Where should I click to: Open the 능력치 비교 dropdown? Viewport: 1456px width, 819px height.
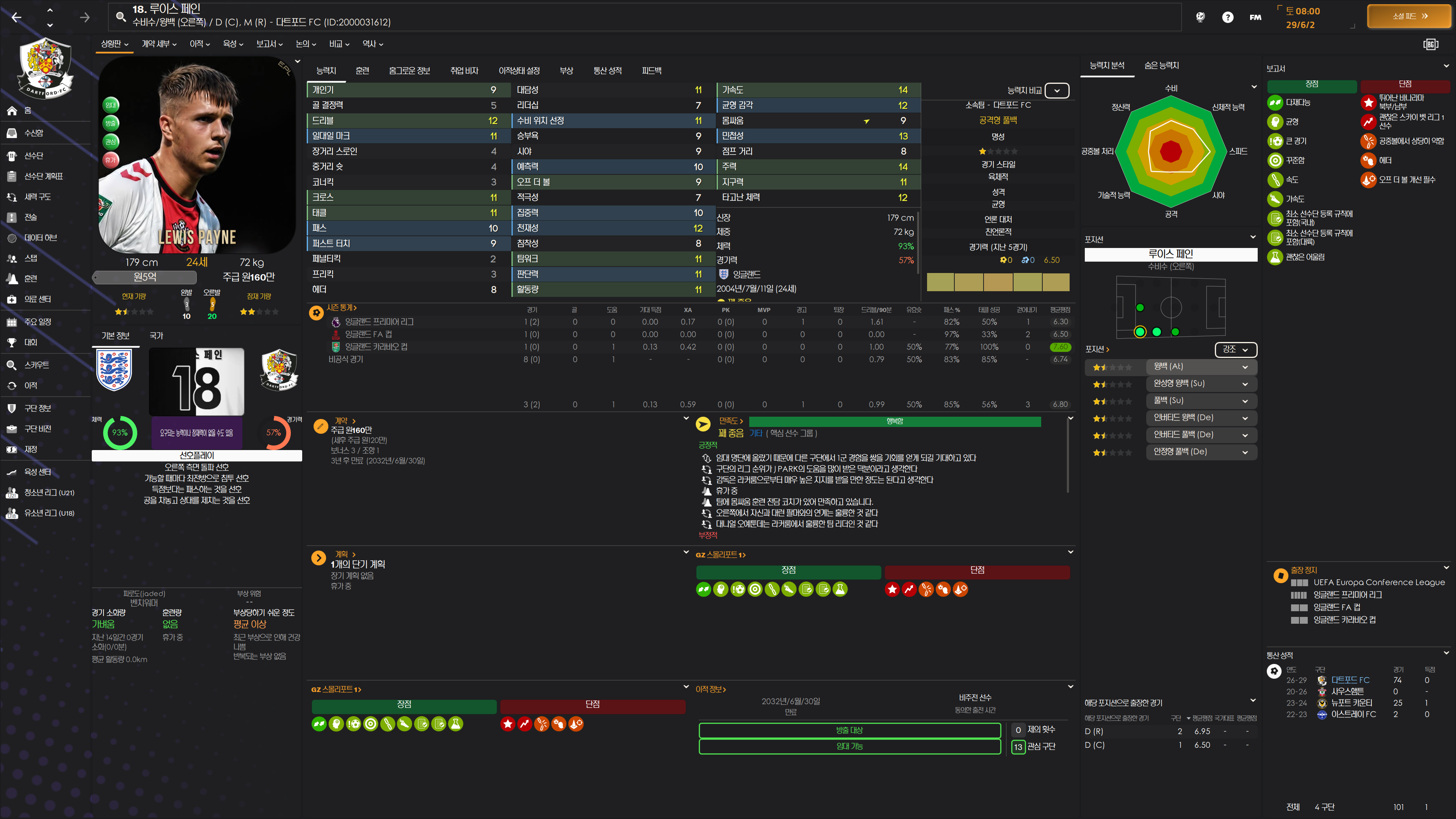pos(1056,91)
